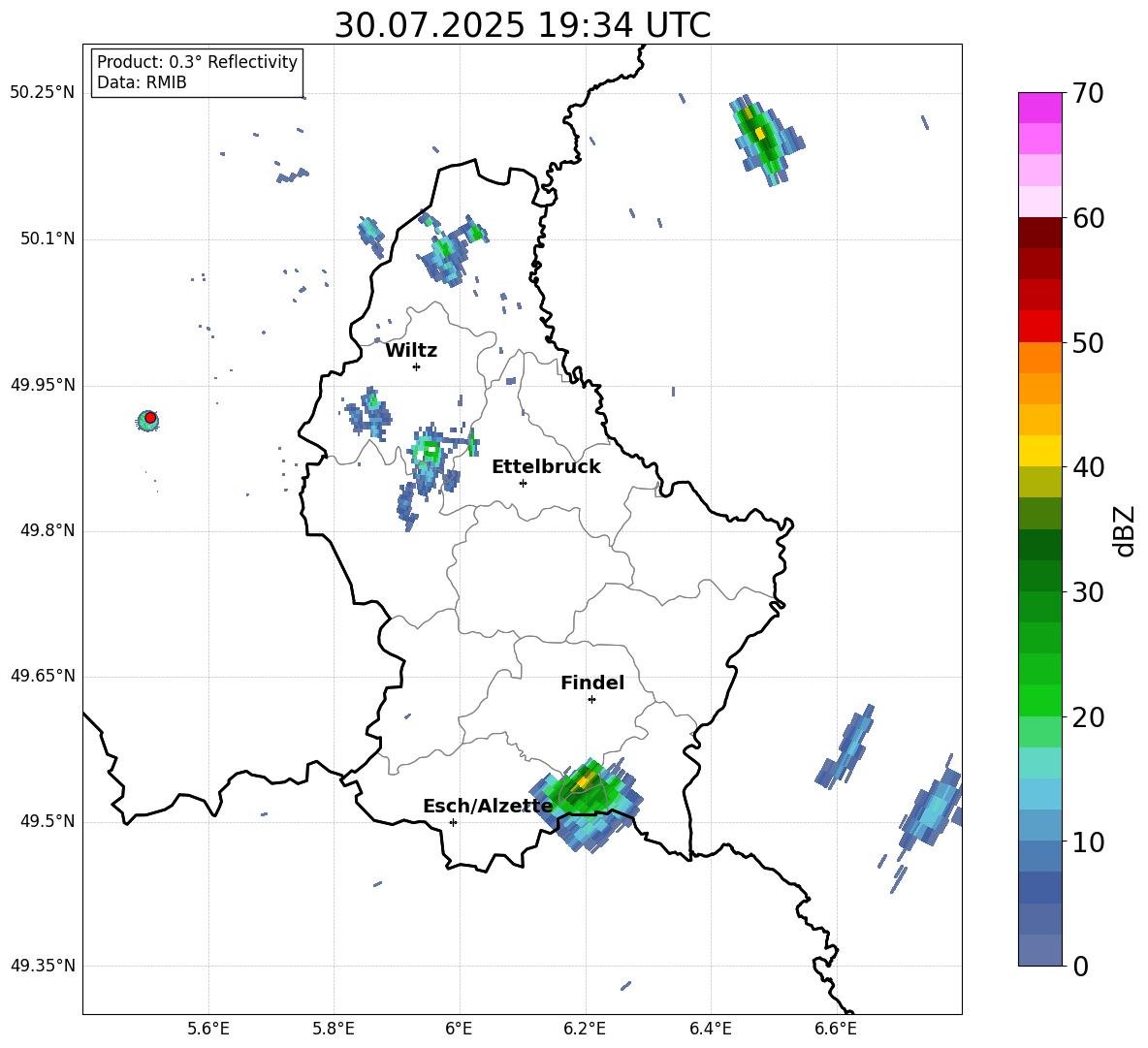Click the colorbar tick value 30
Screen dimensions: 1148x1048
[1087, 592]
